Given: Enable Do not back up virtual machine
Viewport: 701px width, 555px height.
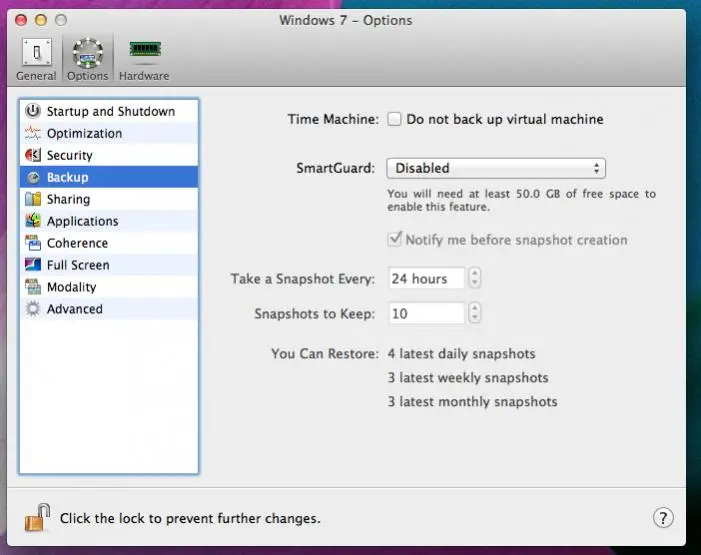Looking at the screenshot, I should (x=395, y=120).
